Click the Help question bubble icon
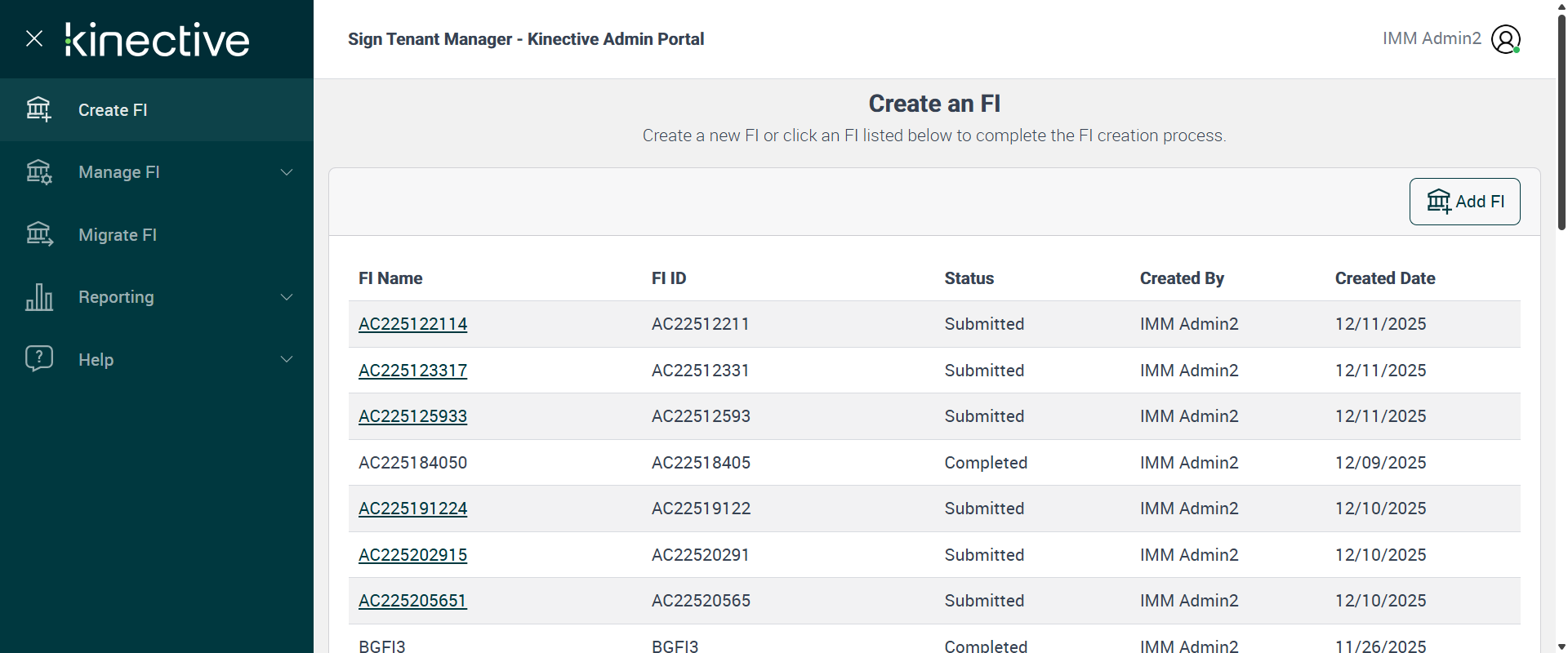Viewport: 1568px width, 653px height. click(x=38, y=358)
